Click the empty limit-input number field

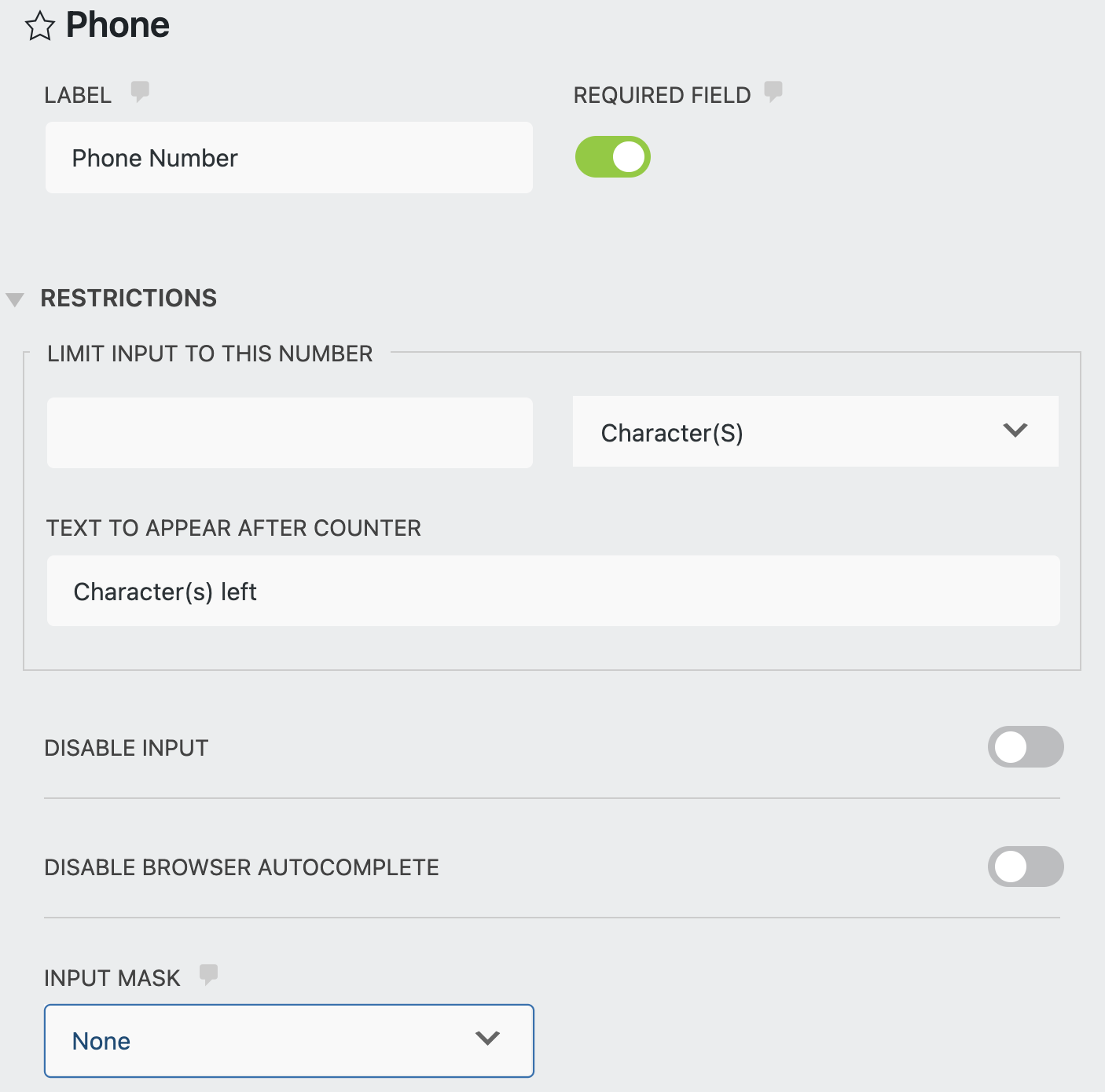click(x=289, y=432)
